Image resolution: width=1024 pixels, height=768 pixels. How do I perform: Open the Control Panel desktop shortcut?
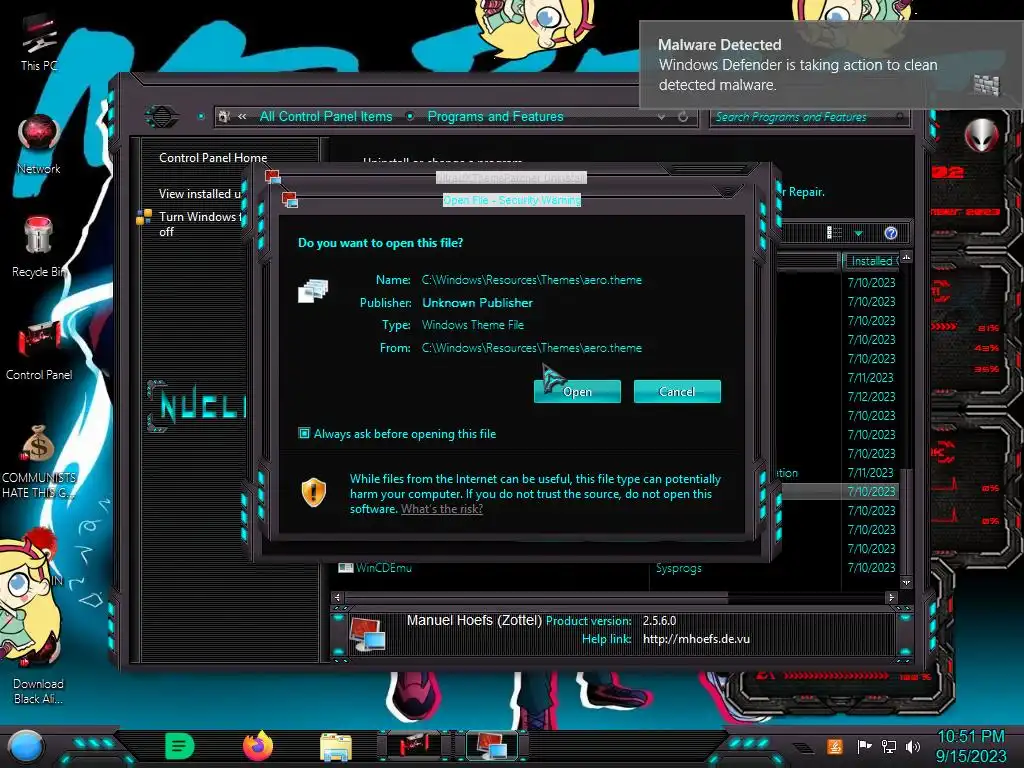39,350
